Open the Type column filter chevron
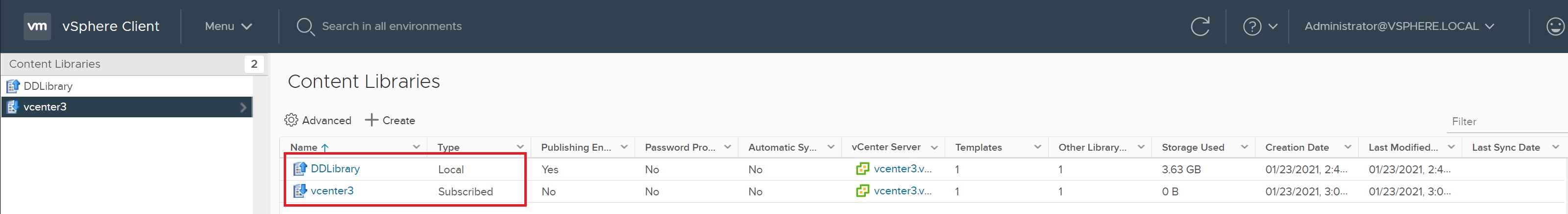 (520, 147)
